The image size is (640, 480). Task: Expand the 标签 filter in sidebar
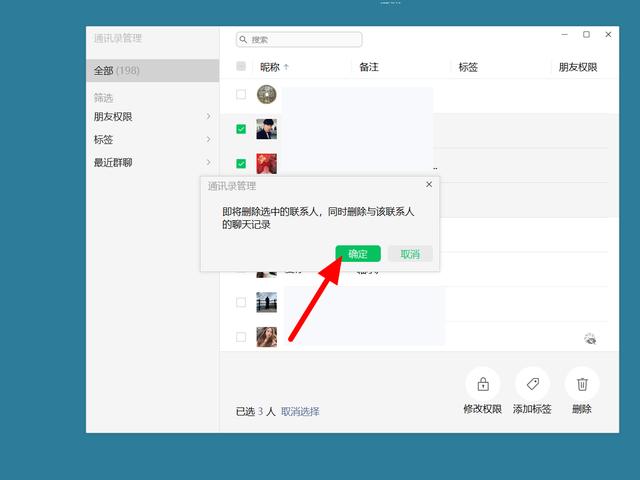pyautogui.click(x=208, y=140)
